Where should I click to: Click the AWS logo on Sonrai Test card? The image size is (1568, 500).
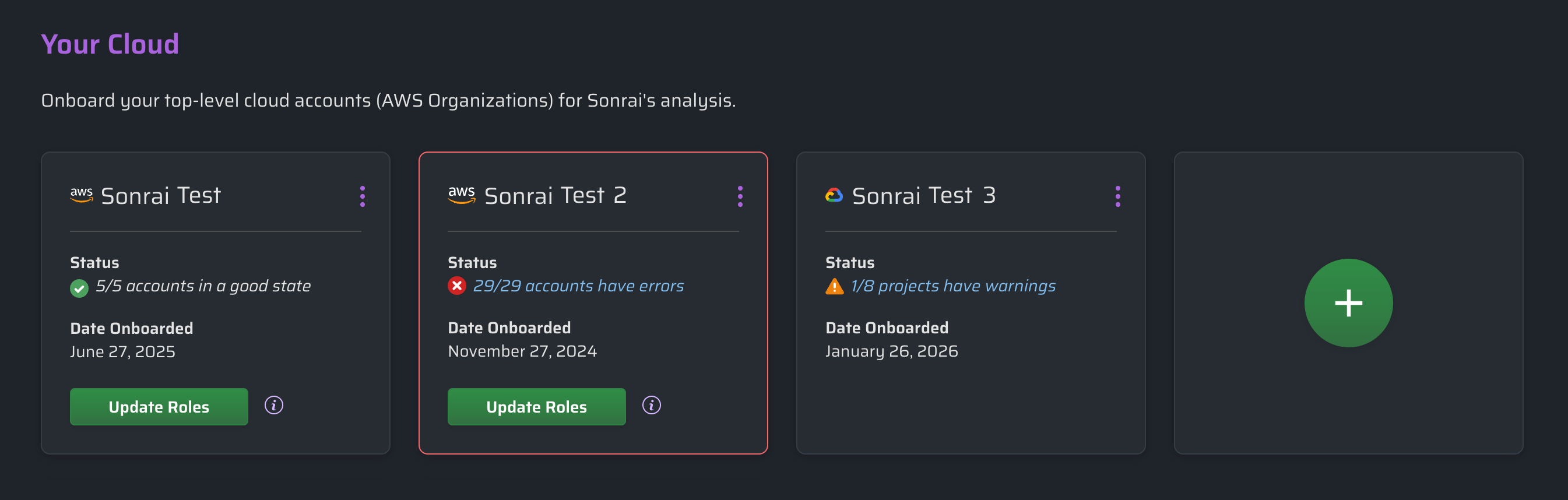(x=82, y=195)
